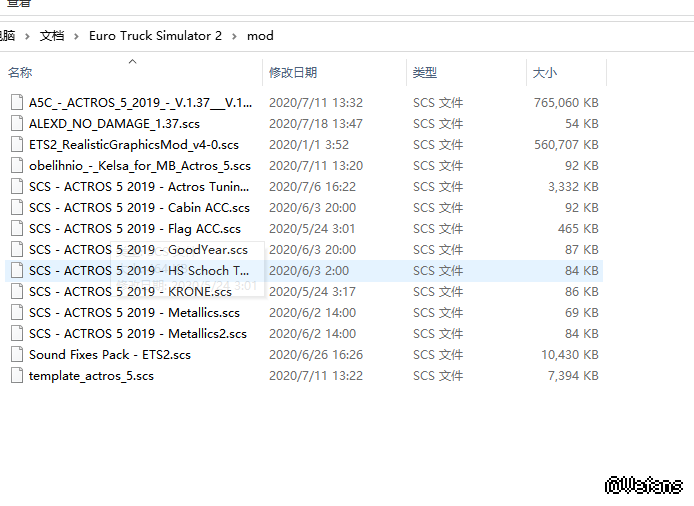
Task: Select SCS - ACTROS 5 2019 - Flag ACC.scs
Action: (135, 229)
